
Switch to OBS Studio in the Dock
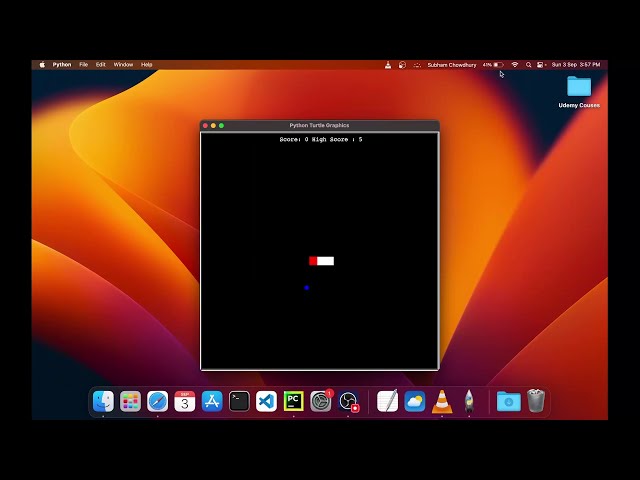tap(348, 401)
